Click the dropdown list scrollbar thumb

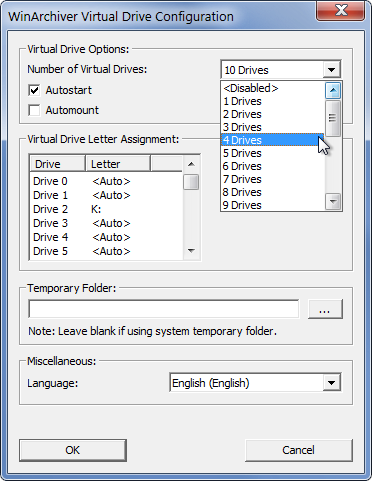(x=333, y=118)
